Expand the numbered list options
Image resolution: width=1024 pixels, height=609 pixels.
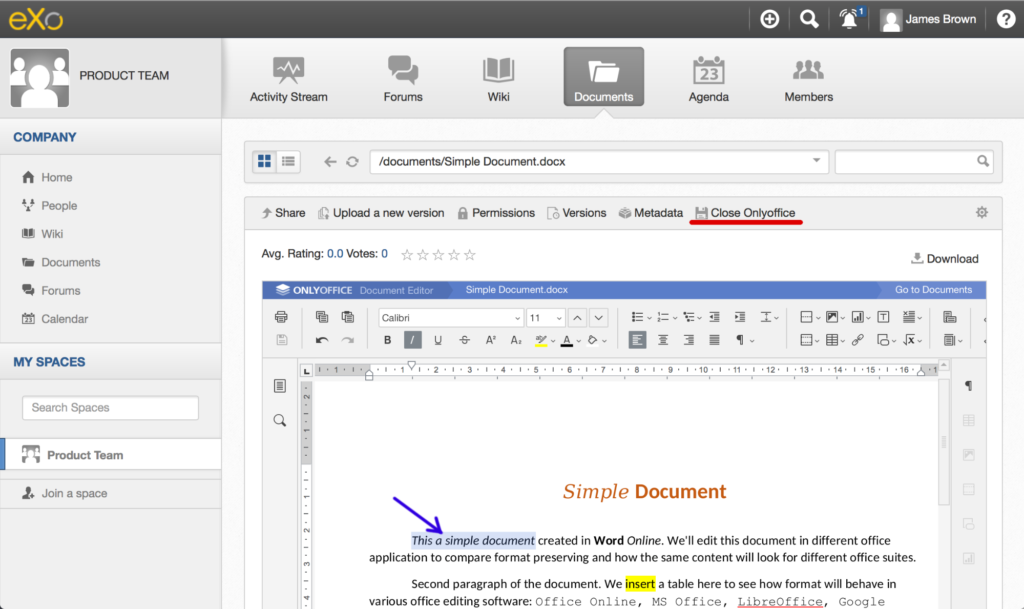coord(674,318)
